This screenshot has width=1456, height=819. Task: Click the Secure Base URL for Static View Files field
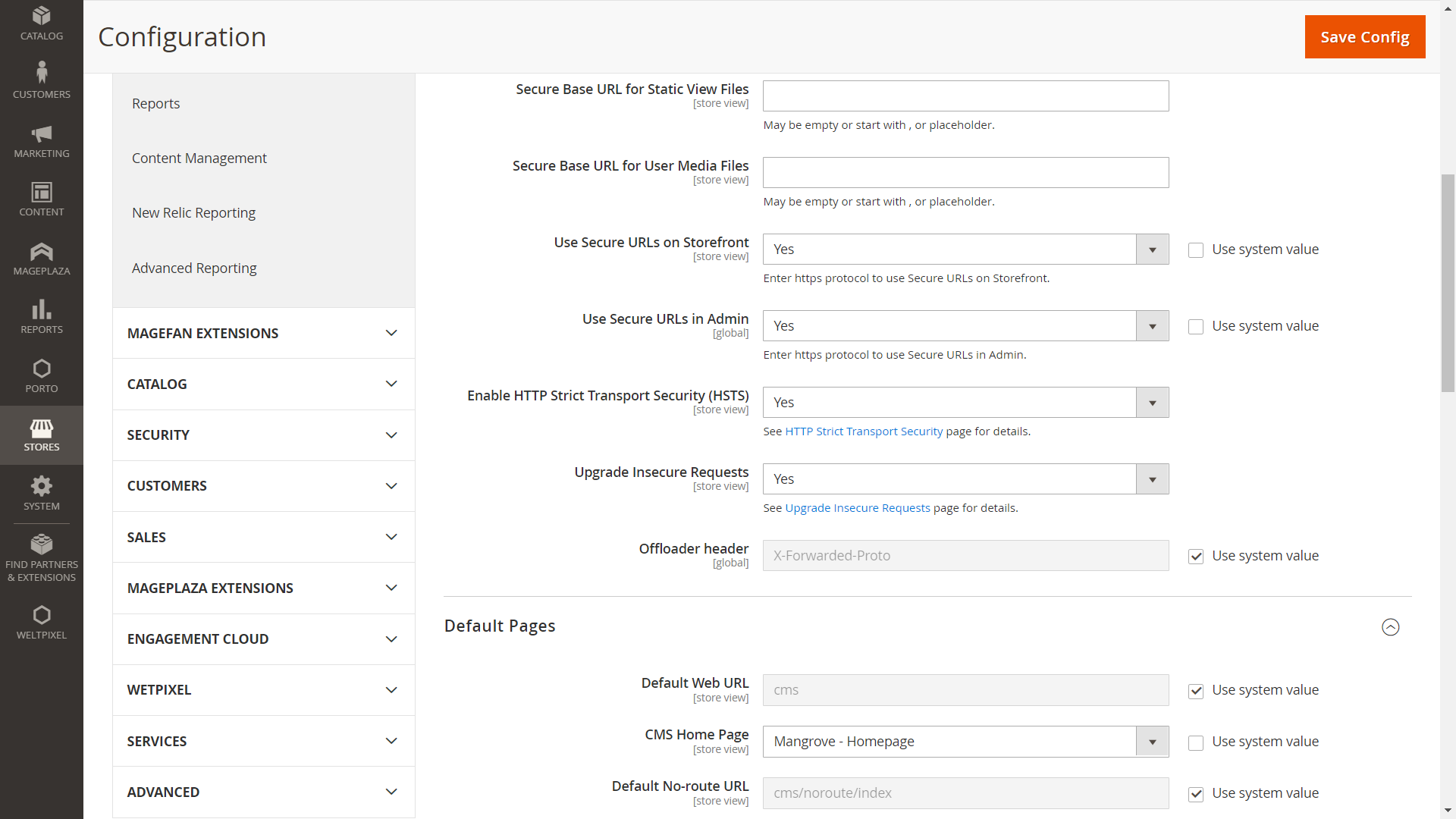[965, 96]
